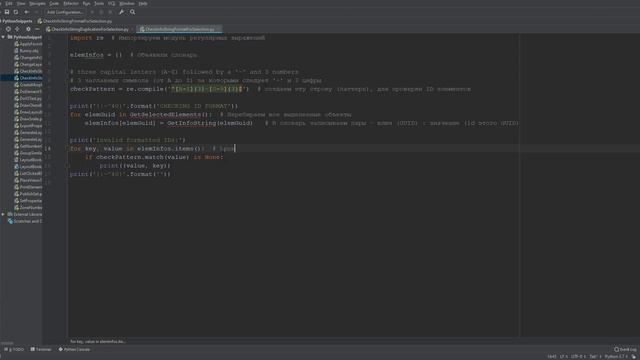Open Settings via the wrench icon
Image resolution: width=640 pixels, height=360 pixels.
click(121, 12)
